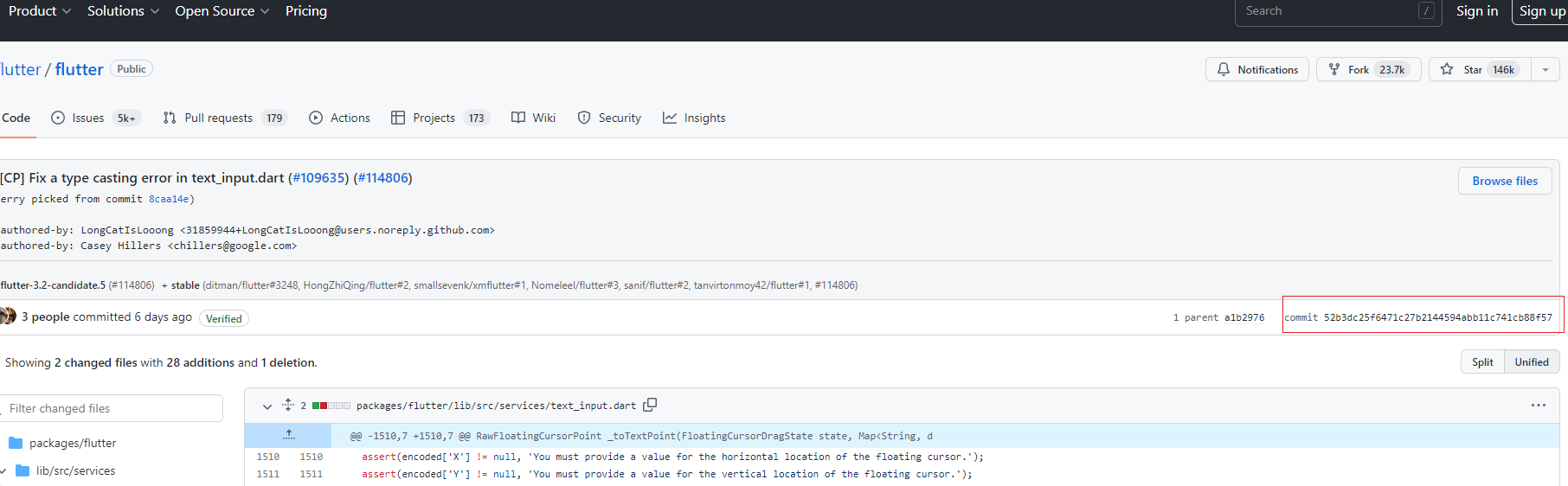Click the Public visibility label
Screen dimensions: 1568x486
point(132,68)
